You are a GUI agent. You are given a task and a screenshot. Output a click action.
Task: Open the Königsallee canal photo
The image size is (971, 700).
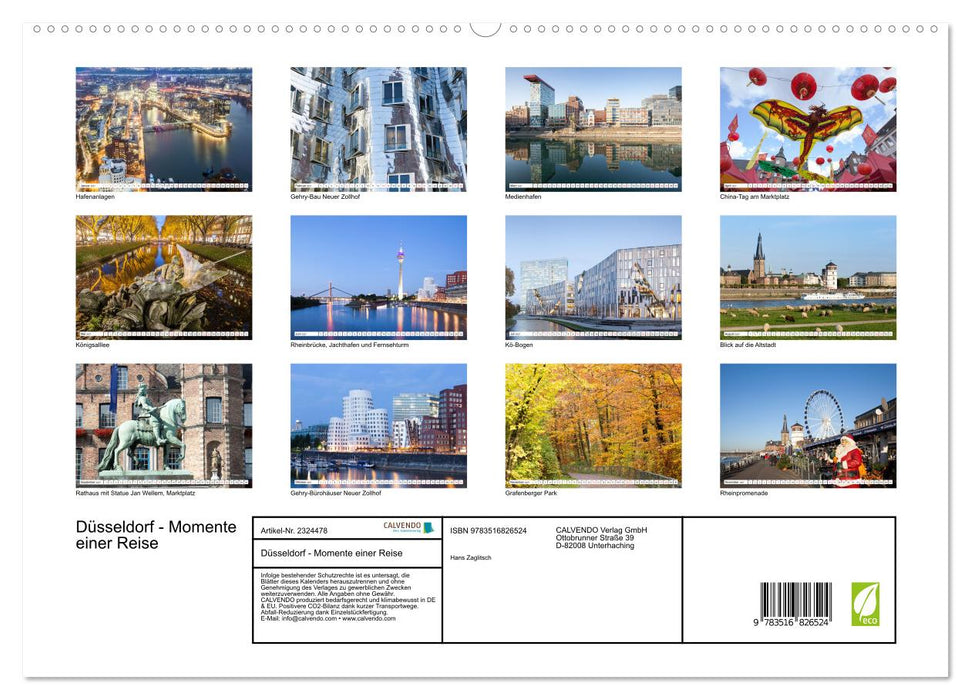coord(163,277)
